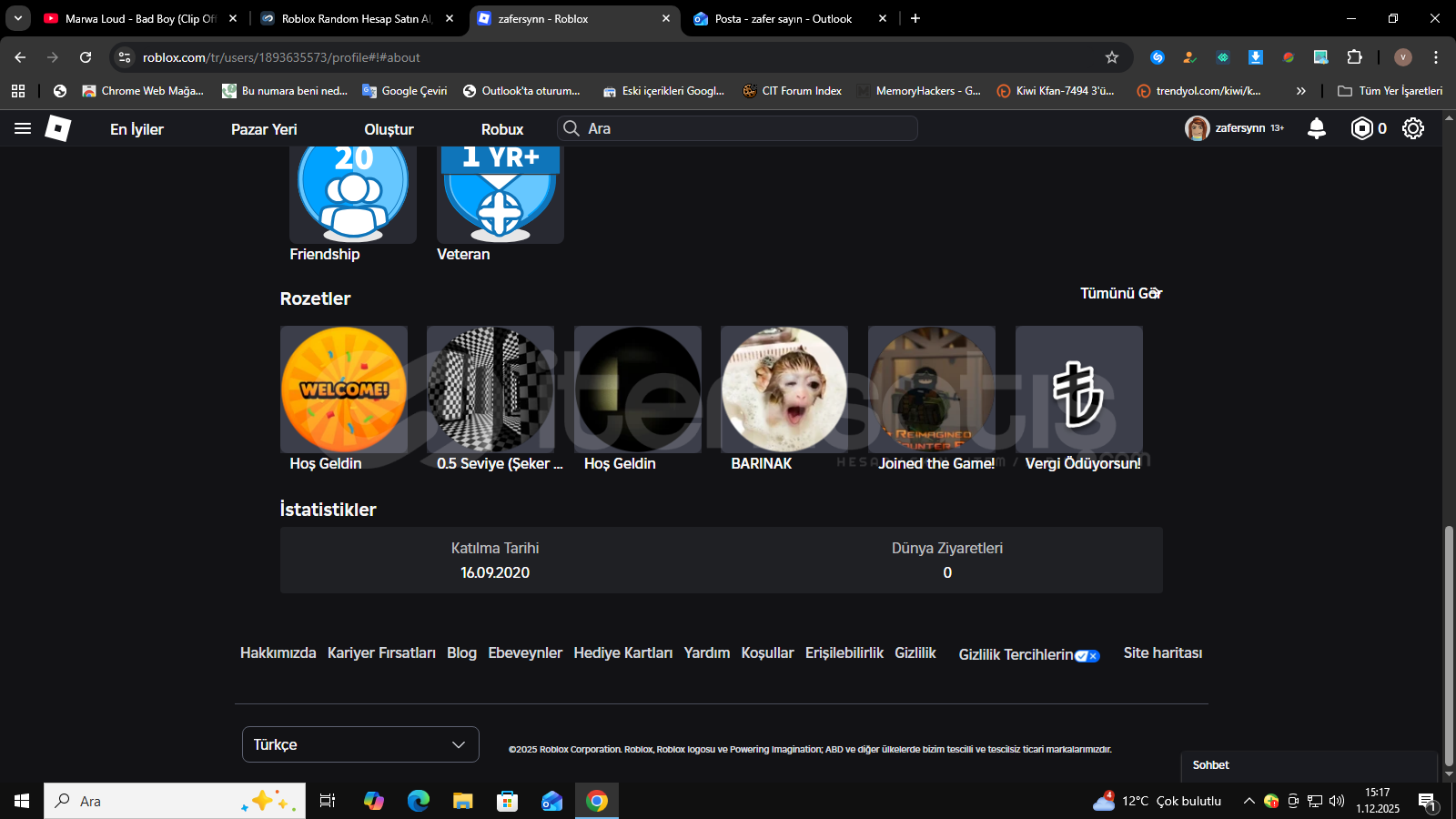
Task: Open the CIT Forum Index bookmark
Action: tap(792, 91)
